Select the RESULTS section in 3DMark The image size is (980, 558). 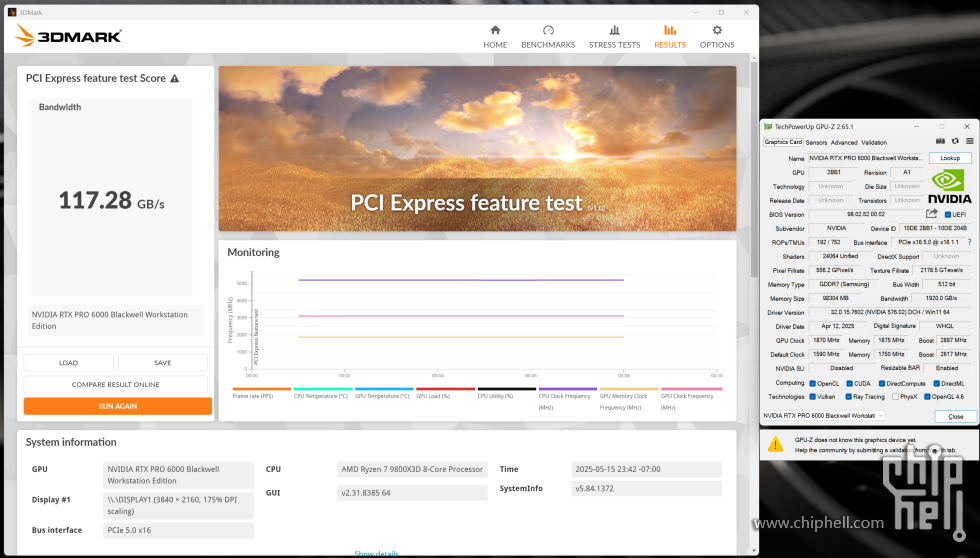(x=670, y=37)
